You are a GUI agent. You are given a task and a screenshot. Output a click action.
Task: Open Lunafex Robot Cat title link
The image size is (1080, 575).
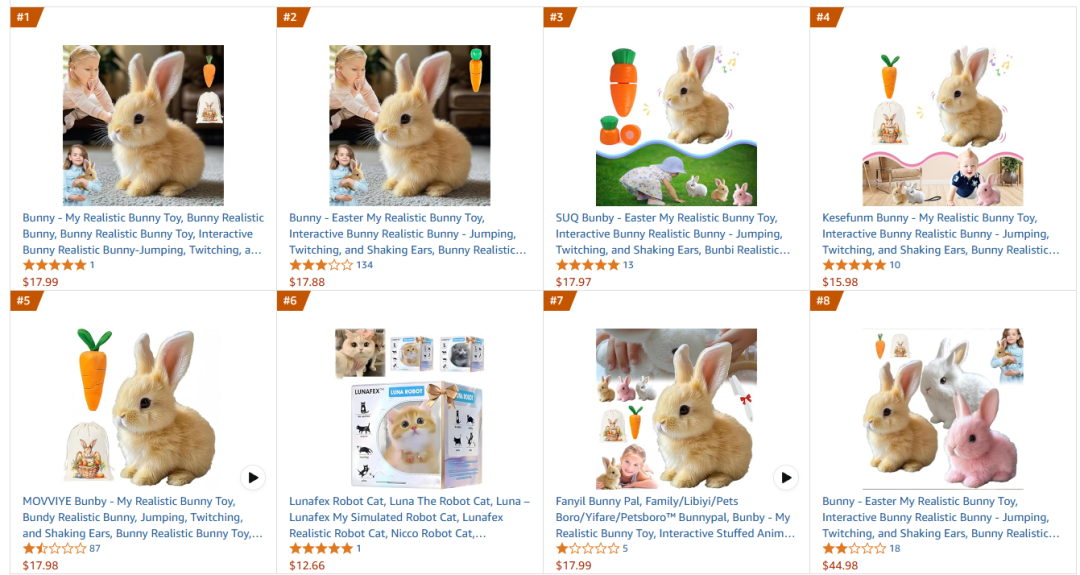tap(409, 517)
